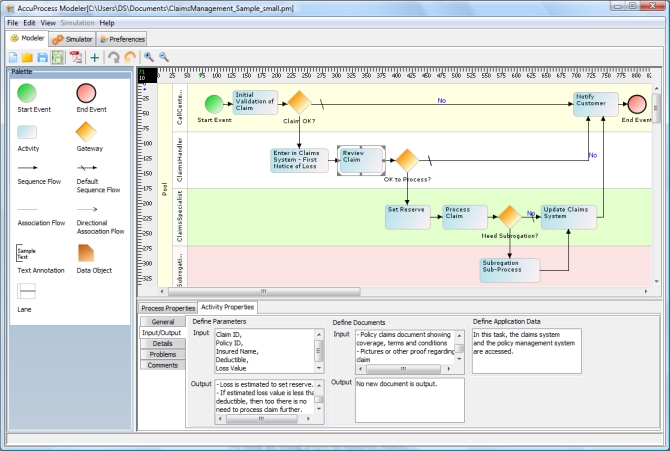Create a new process file from toolbar

13,57
